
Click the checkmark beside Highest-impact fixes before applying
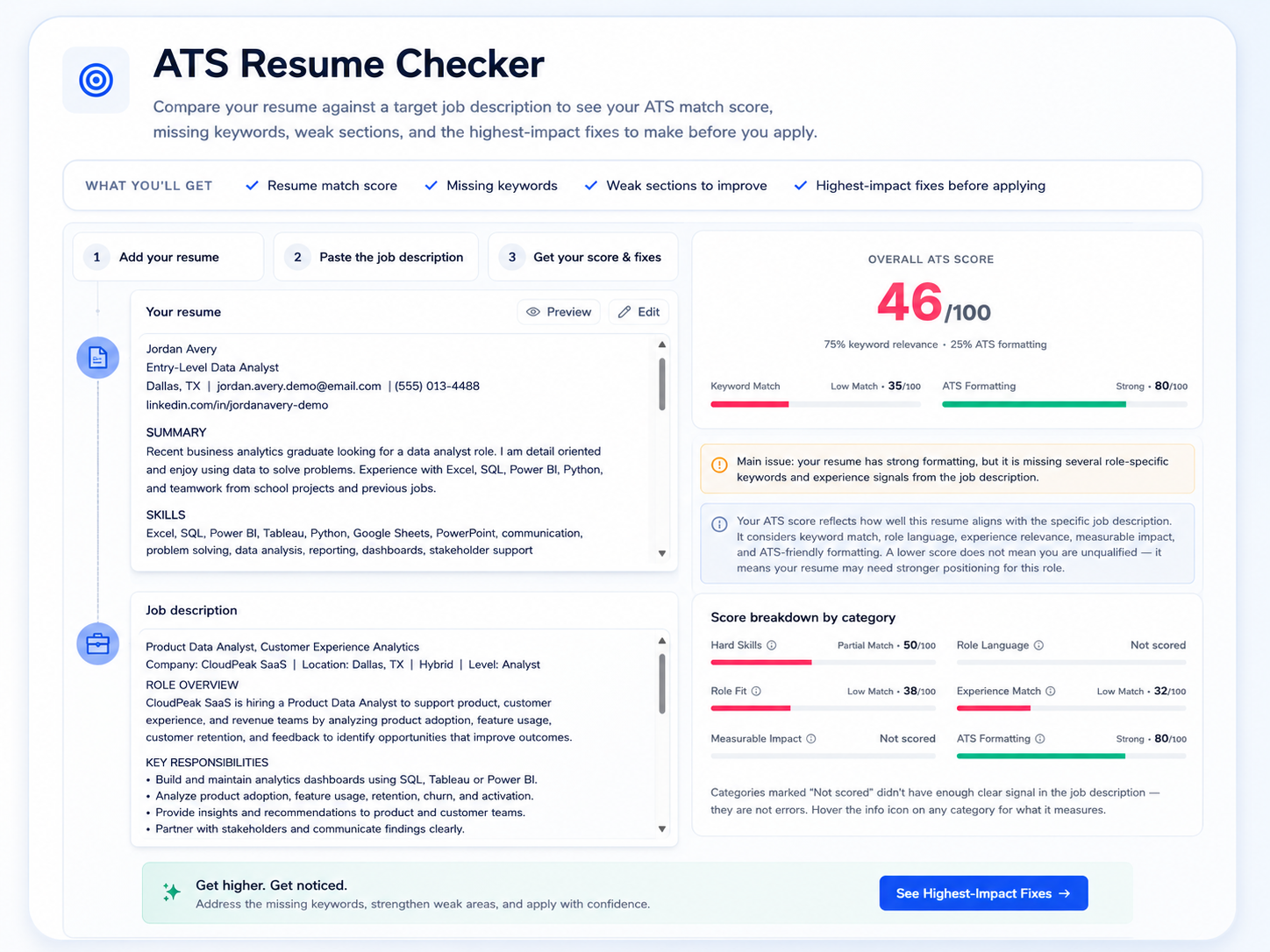coord(800,186)
